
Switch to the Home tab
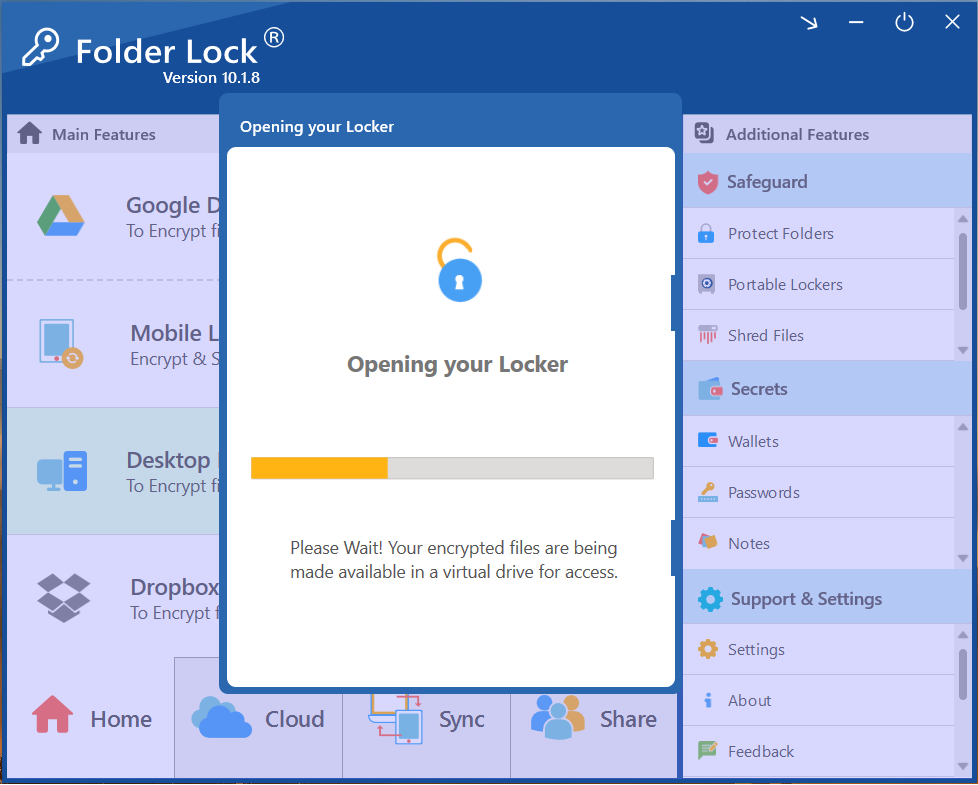[x=90, y=718]
